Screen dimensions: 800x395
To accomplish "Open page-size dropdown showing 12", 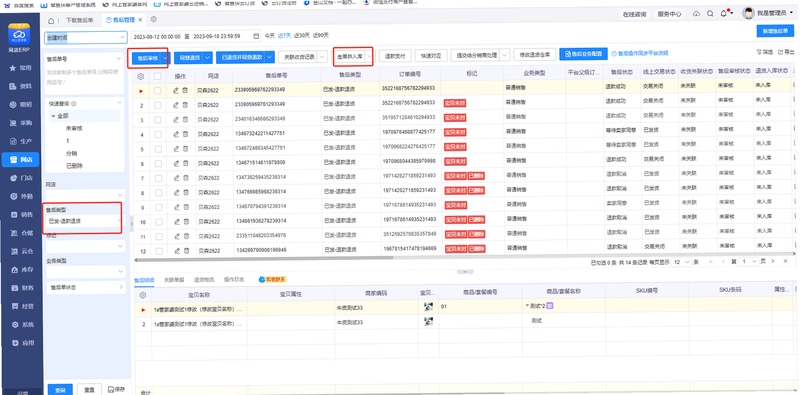I will [x=681, y=261].
